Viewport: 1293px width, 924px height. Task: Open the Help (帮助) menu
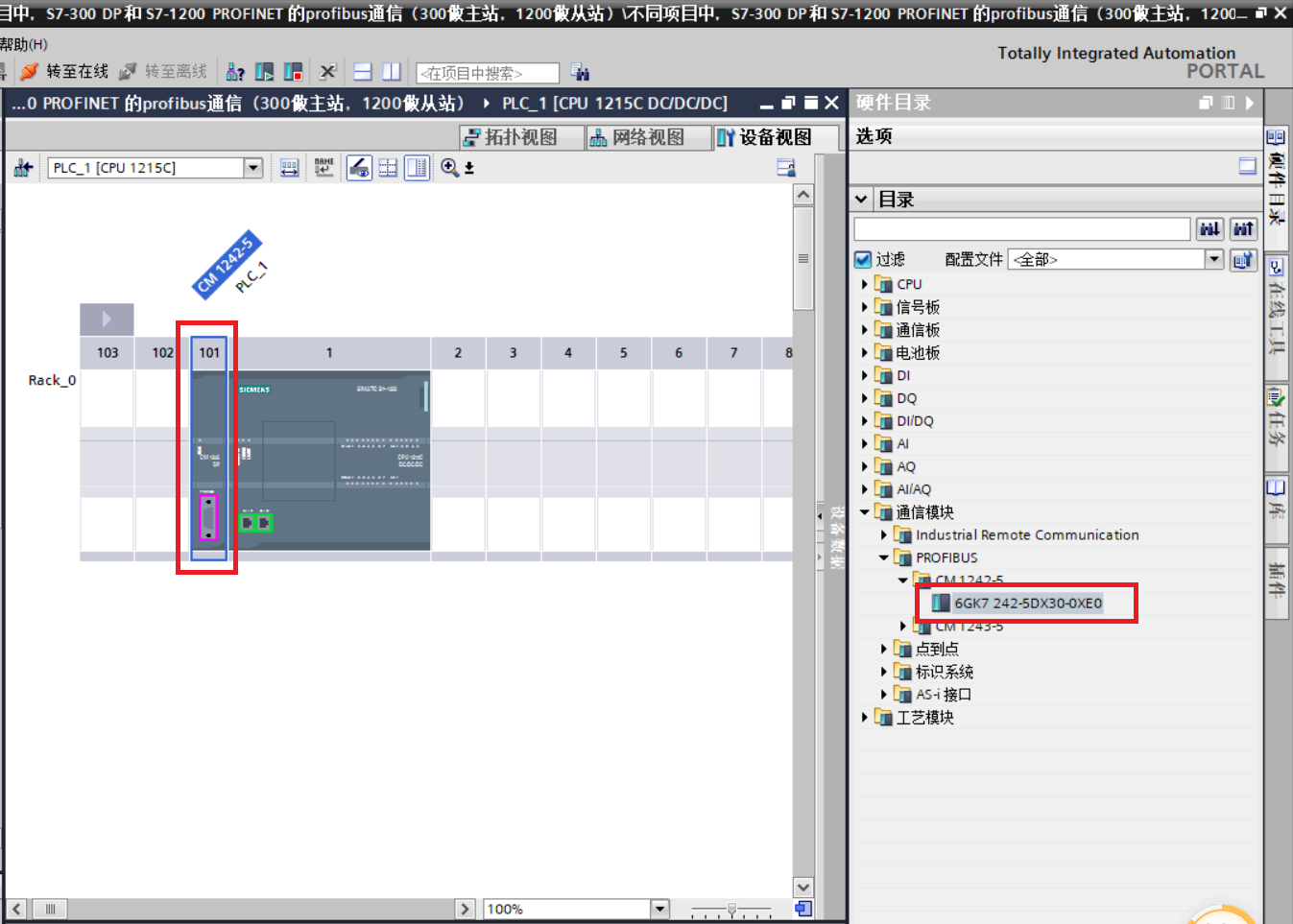tap(23, 44)
